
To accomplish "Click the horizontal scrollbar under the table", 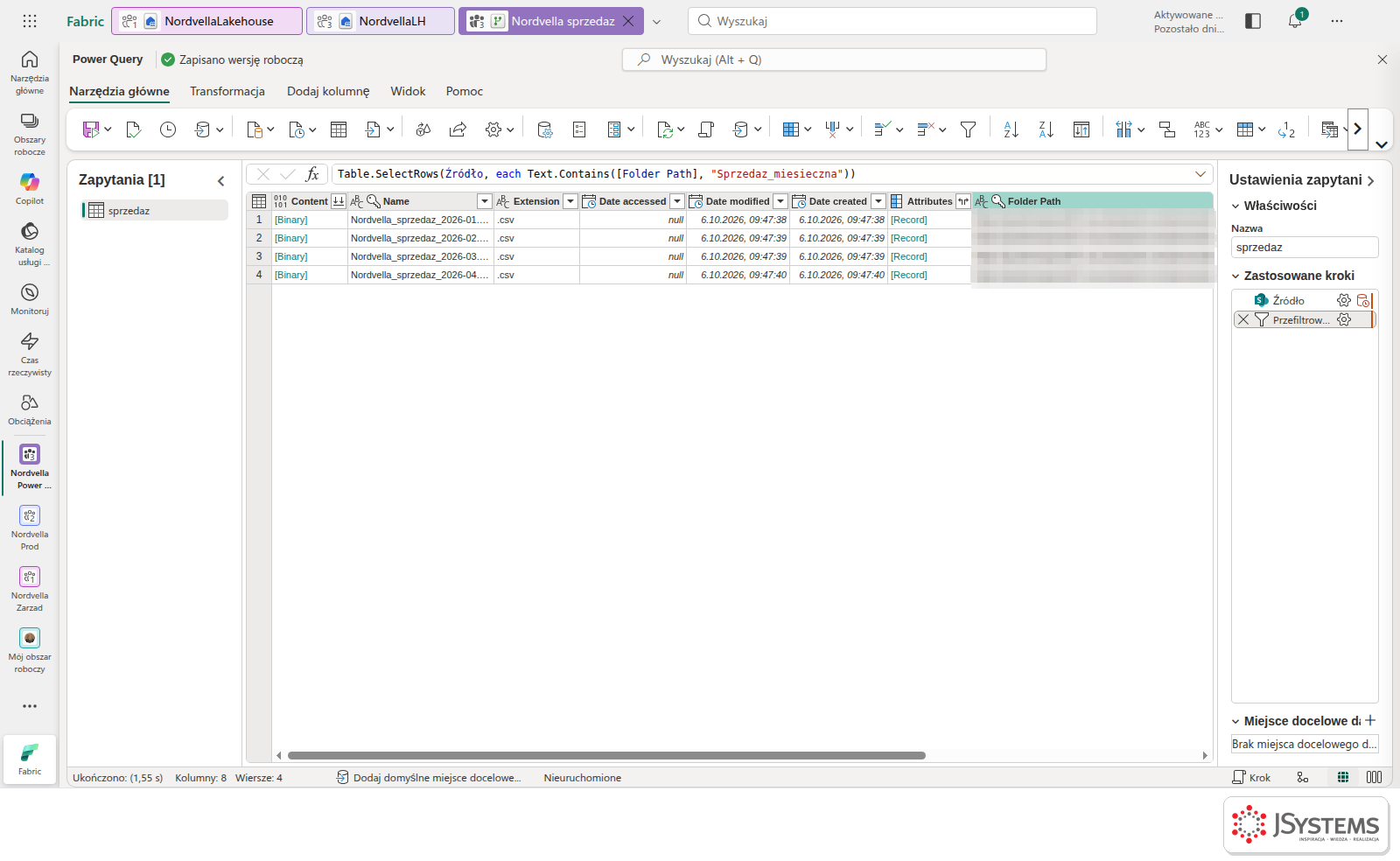I will pos(606,755).
